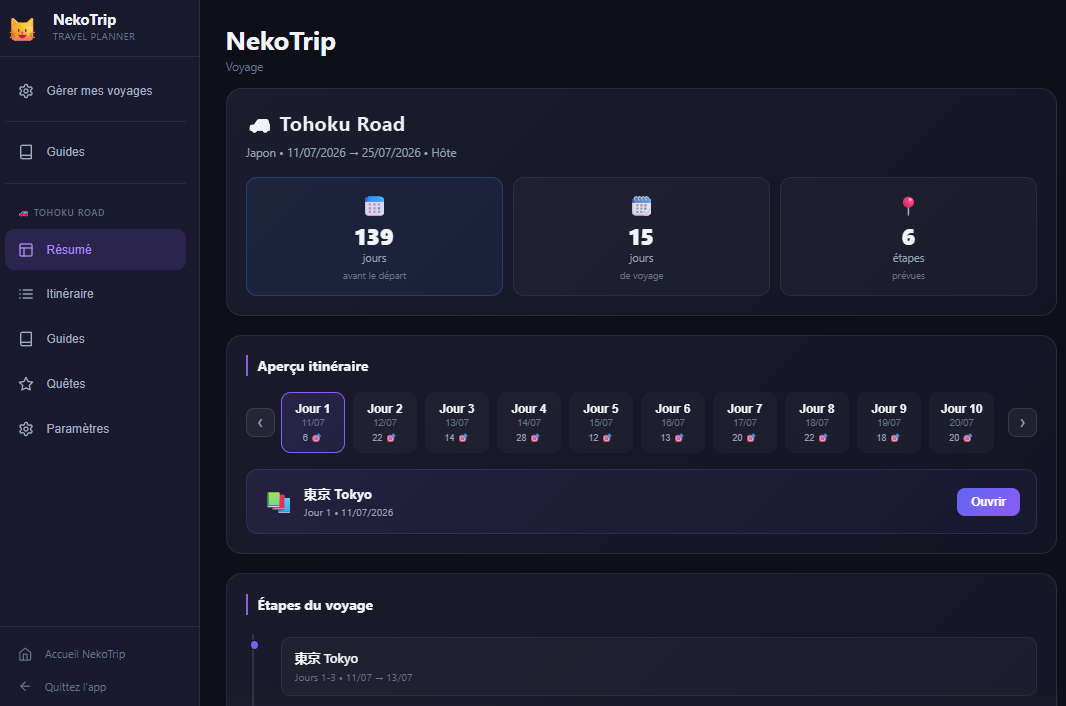
Task: Click the Accueil NekoTrip home icon
Action: (x=25, y=655)
